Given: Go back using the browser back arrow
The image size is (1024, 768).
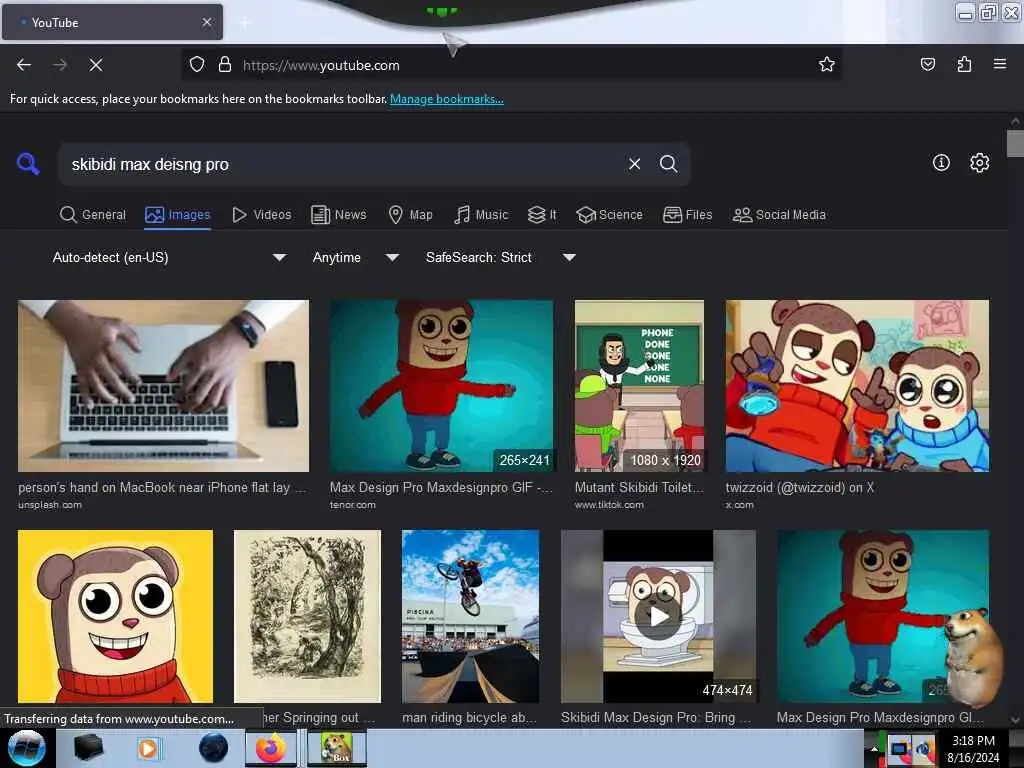Looking at the screenshot, I should 24,65.
